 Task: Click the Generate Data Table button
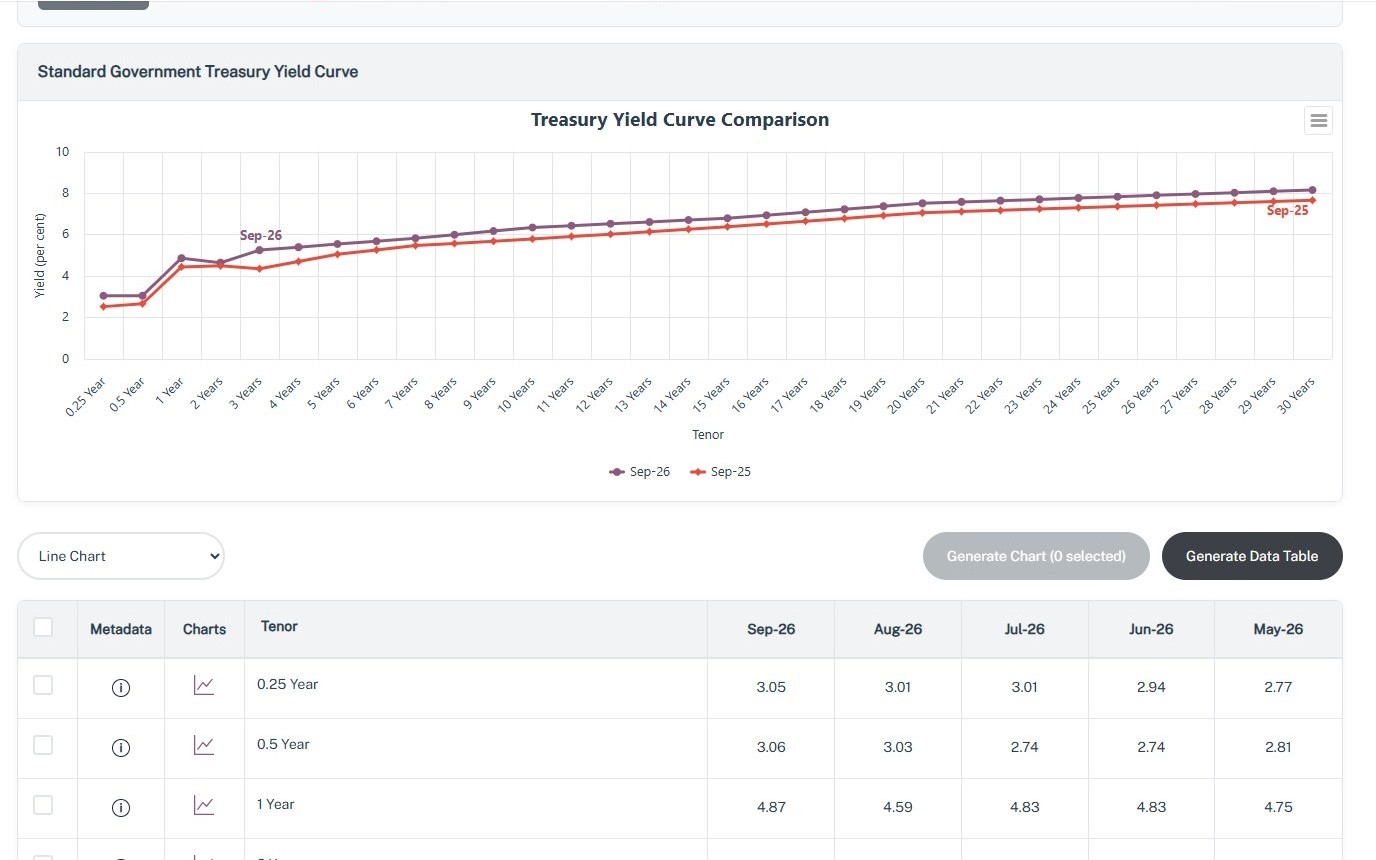coord(1252,556)
